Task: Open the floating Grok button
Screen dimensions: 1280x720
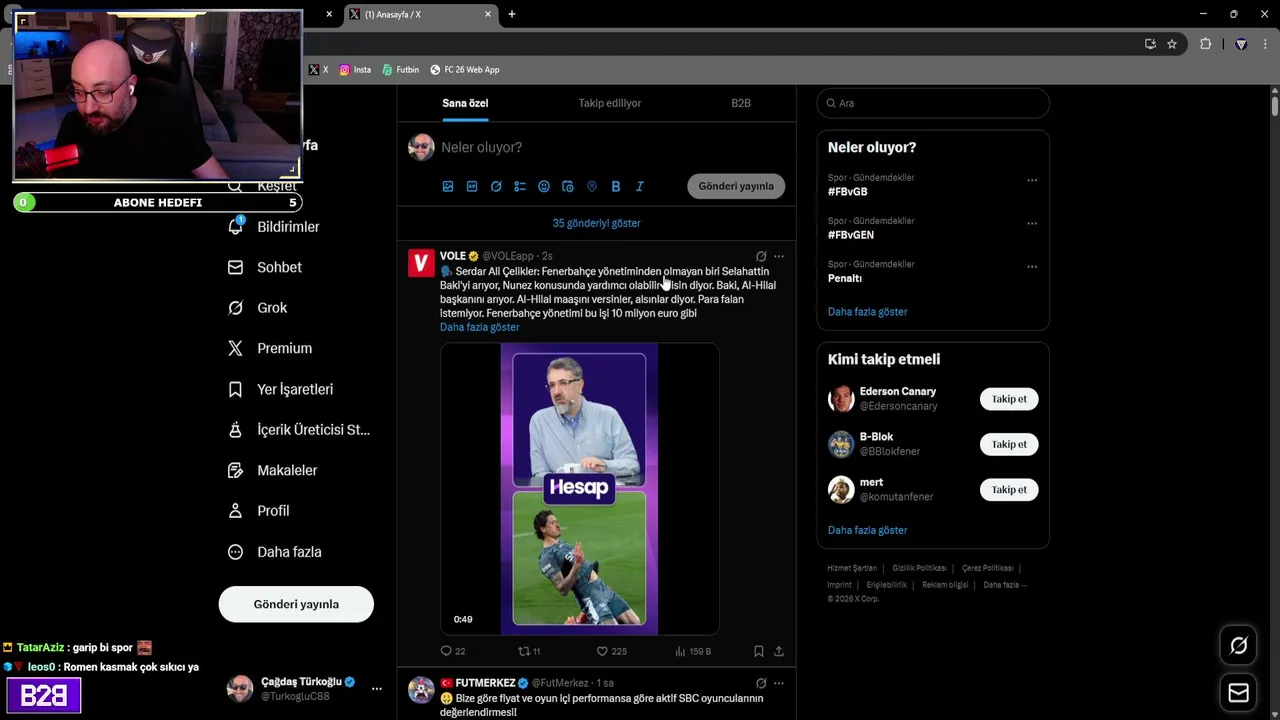Action: [x=1238, y=646]
